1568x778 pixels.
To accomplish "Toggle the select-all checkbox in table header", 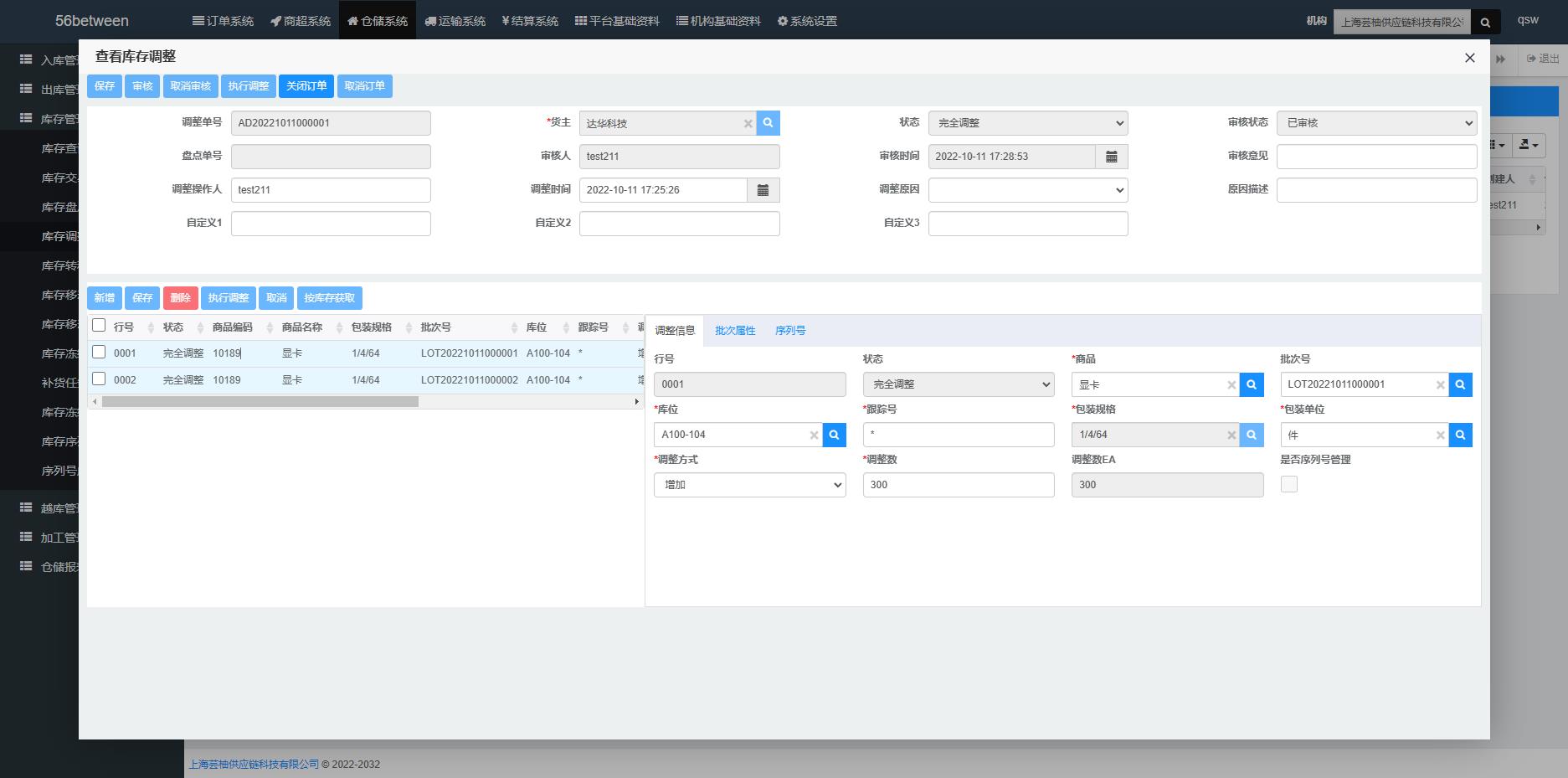I will point(99,325).
